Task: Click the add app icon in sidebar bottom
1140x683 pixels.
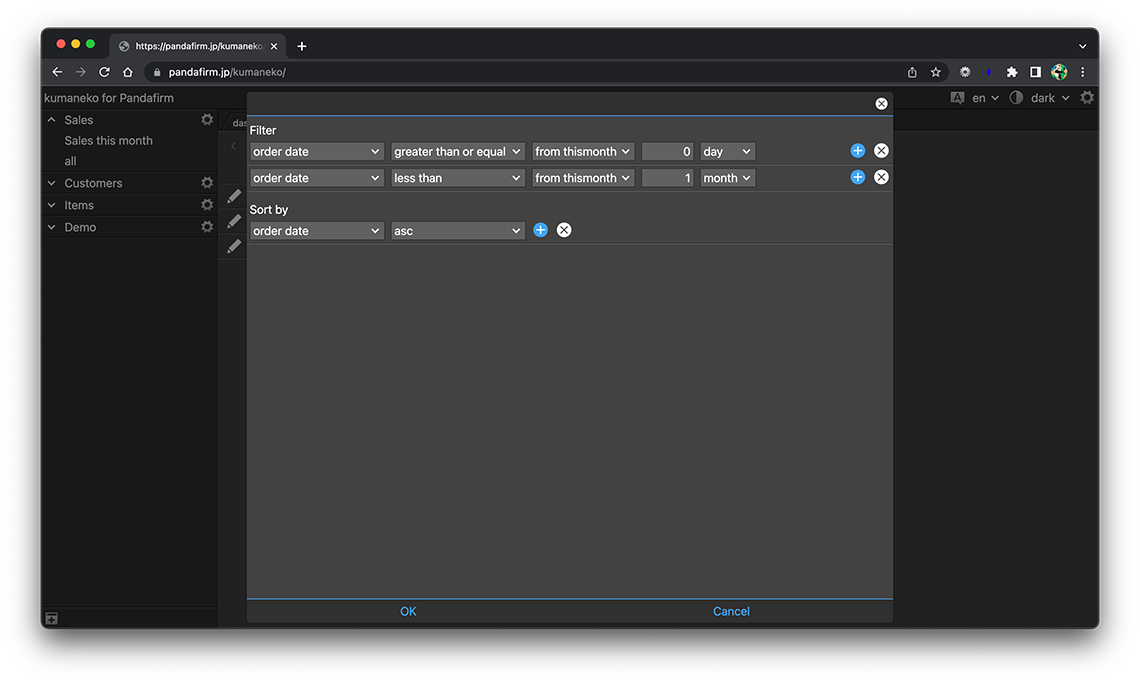Action: pyautogui.click(x=52, y=619)
